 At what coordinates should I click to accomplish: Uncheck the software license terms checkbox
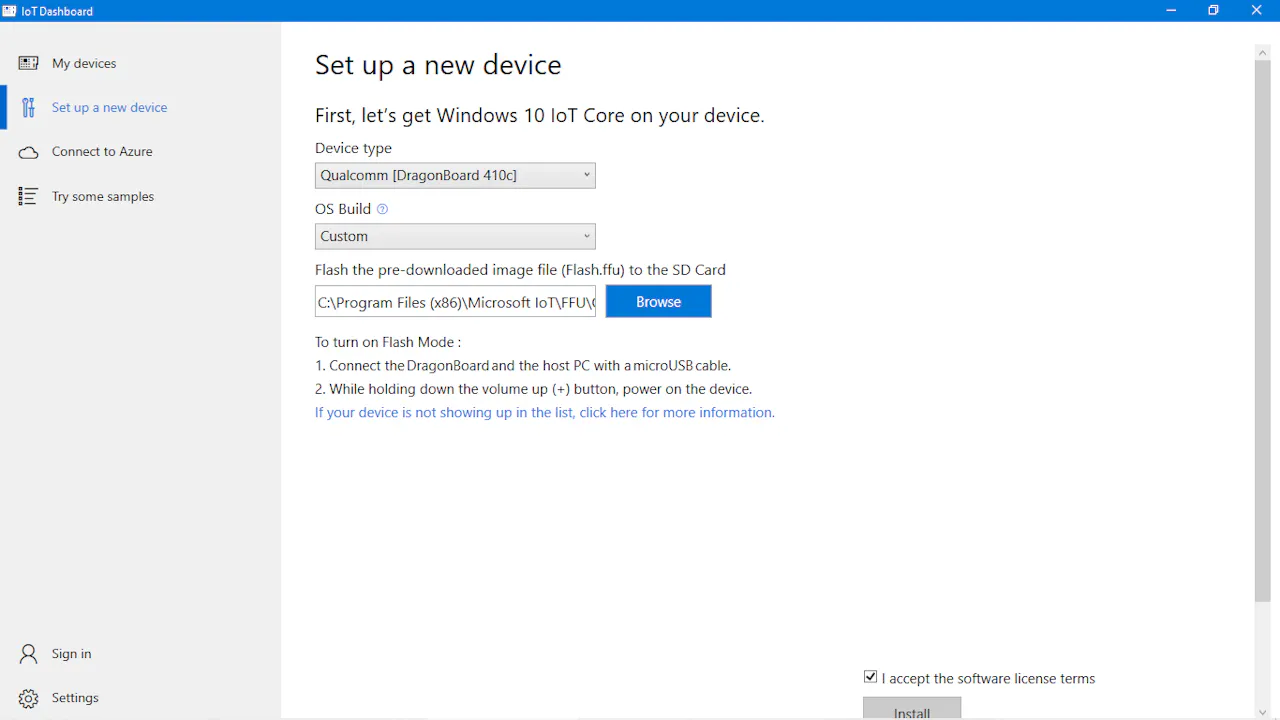870,677
